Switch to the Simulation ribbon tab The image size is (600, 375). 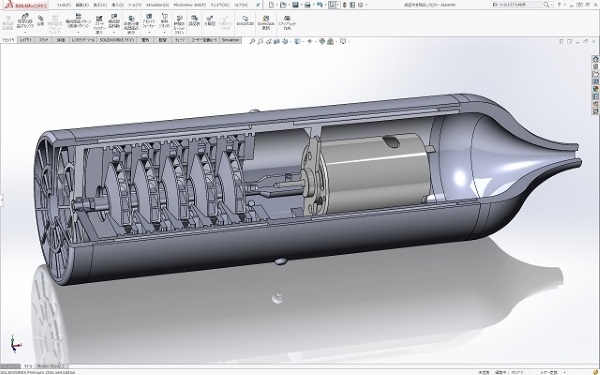[x=230, y=40]
